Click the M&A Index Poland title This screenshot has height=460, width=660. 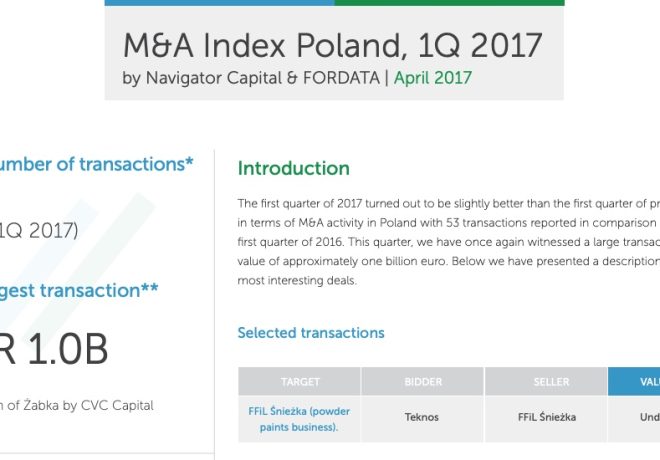pyautogui.click(x=333, y=45)
